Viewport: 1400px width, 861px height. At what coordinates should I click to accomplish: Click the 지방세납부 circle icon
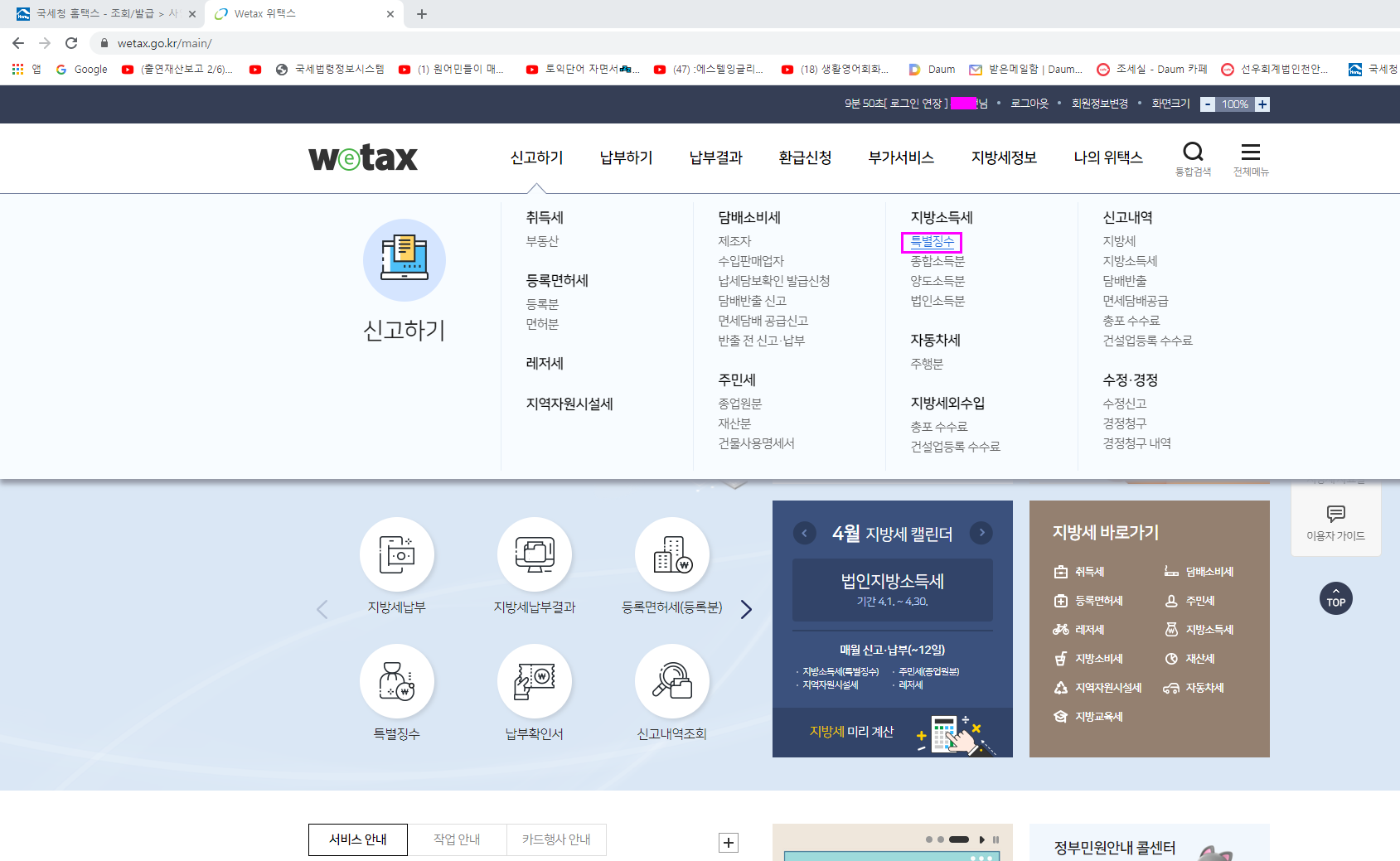[x=397, y=554]
